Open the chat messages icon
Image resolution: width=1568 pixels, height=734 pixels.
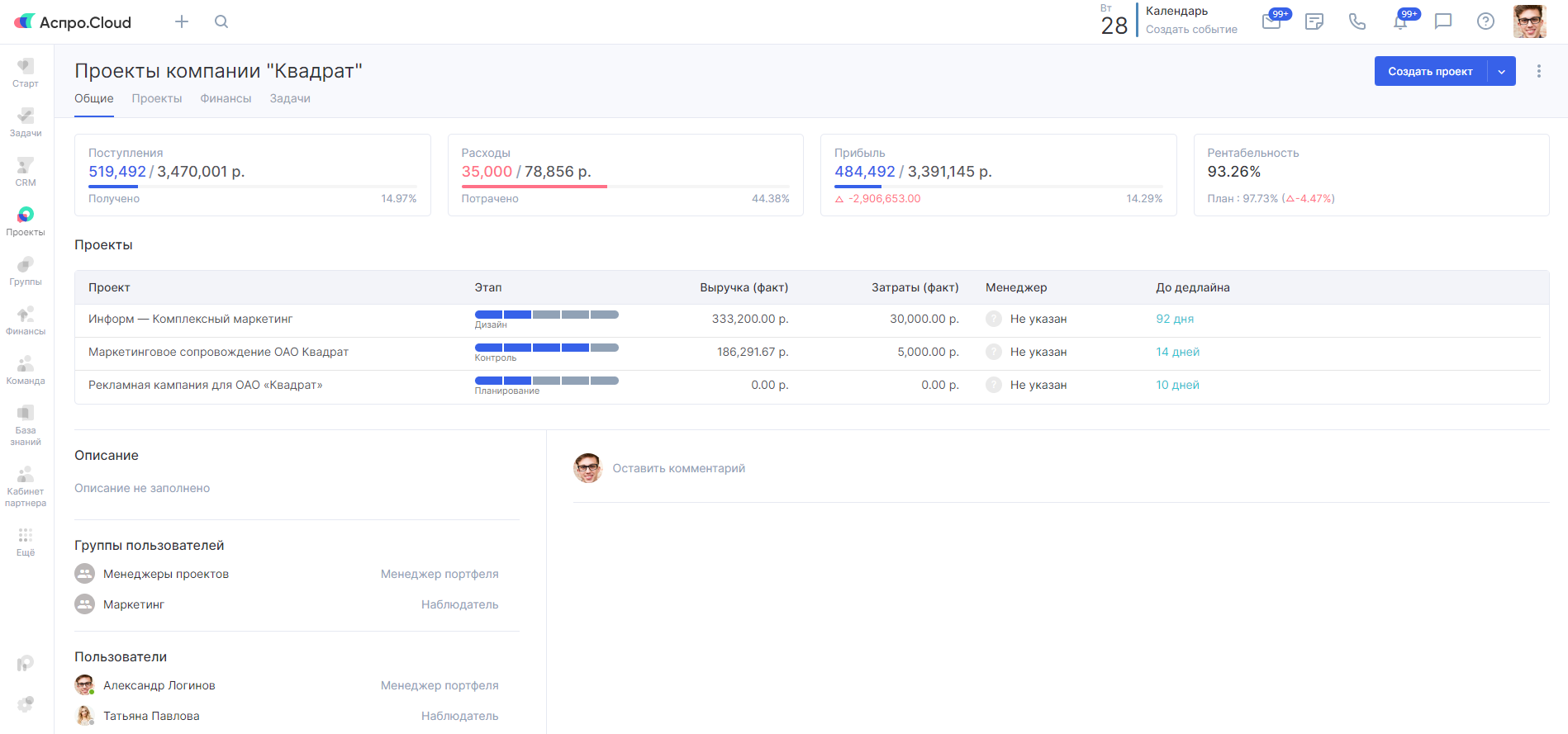(x=1443, y=22)
